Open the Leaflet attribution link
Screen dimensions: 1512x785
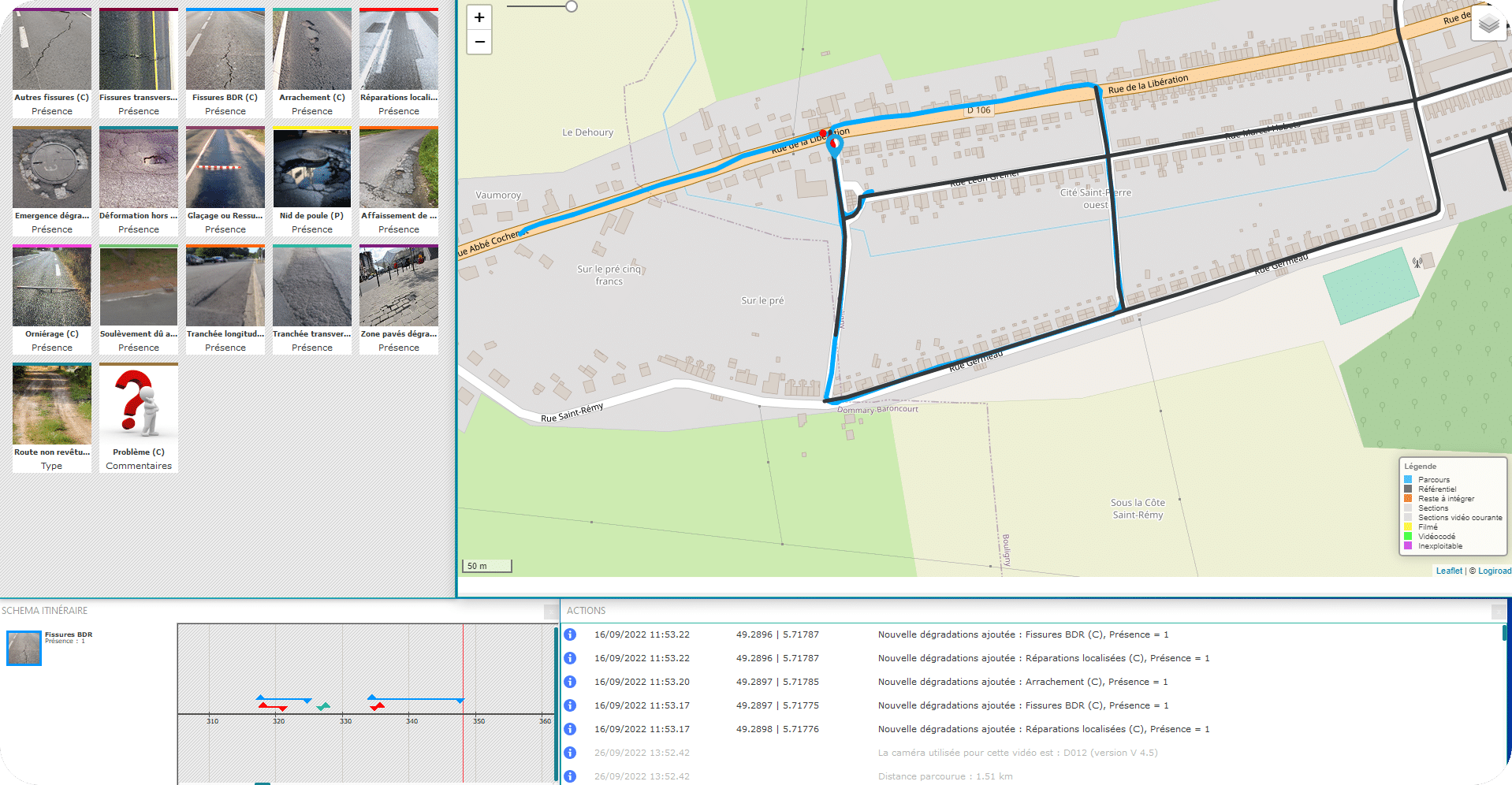[1448, 571]
